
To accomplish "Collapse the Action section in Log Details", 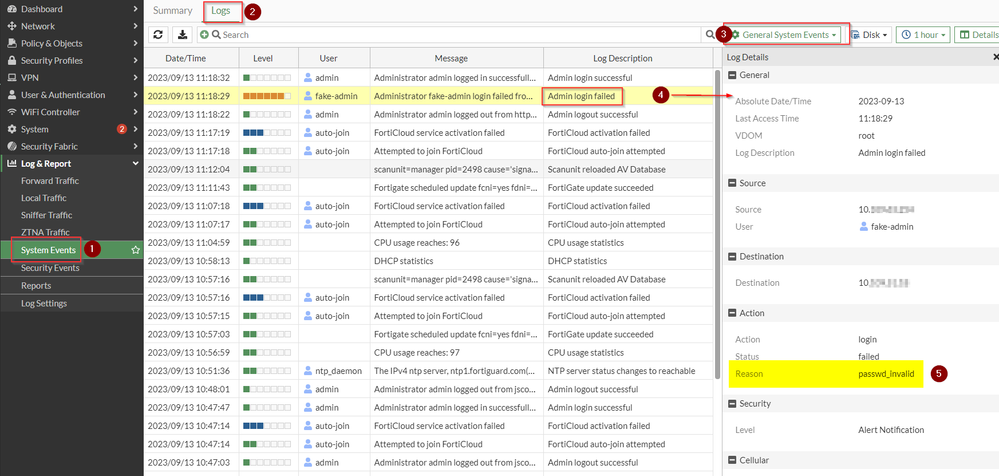I will (731, 313).
